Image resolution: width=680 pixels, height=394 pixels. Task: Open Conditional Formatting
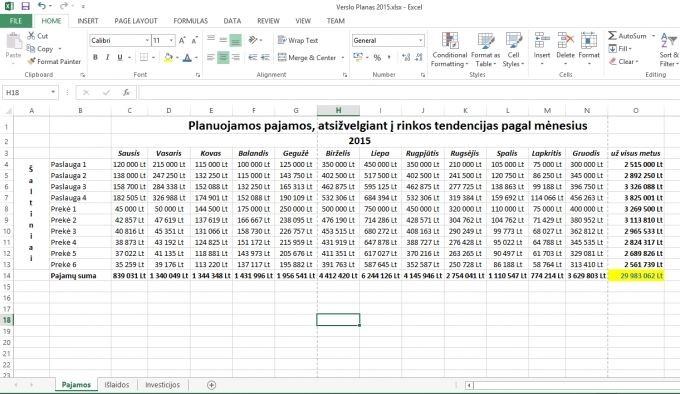pos(450,50)
